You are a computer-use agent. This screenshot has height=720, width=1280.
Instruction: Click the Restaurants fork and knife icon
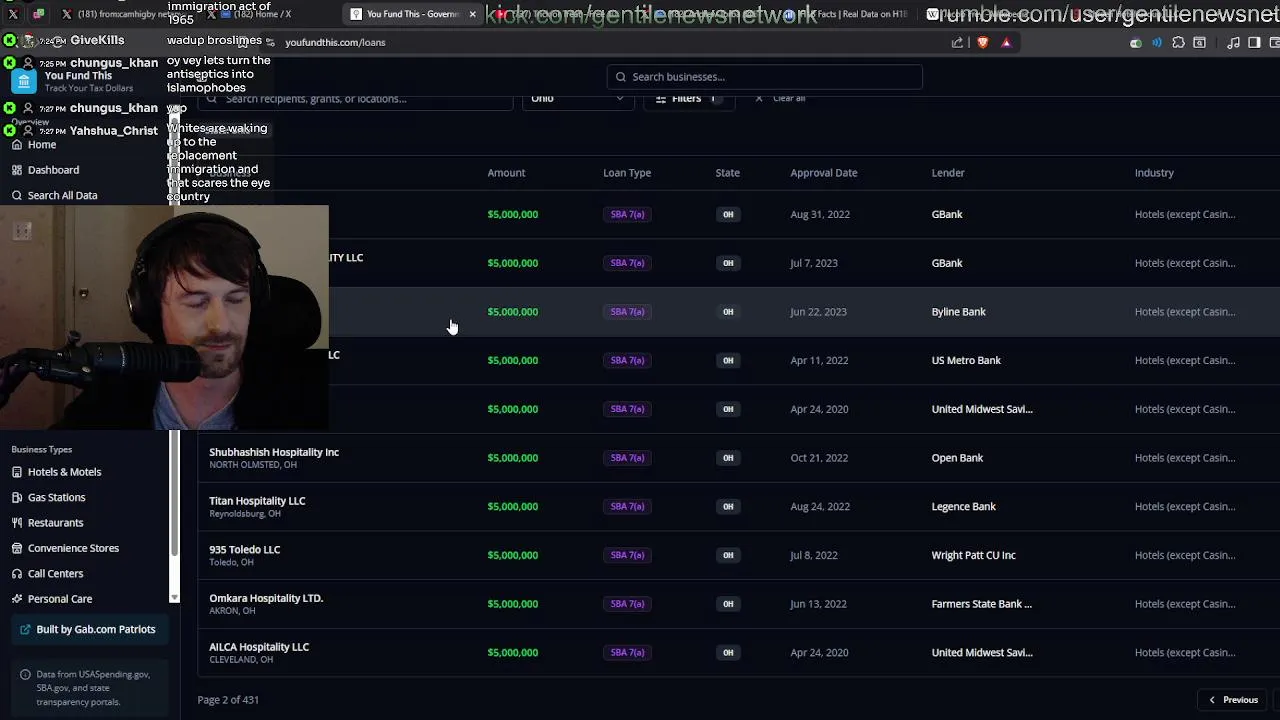pos(17,523)
